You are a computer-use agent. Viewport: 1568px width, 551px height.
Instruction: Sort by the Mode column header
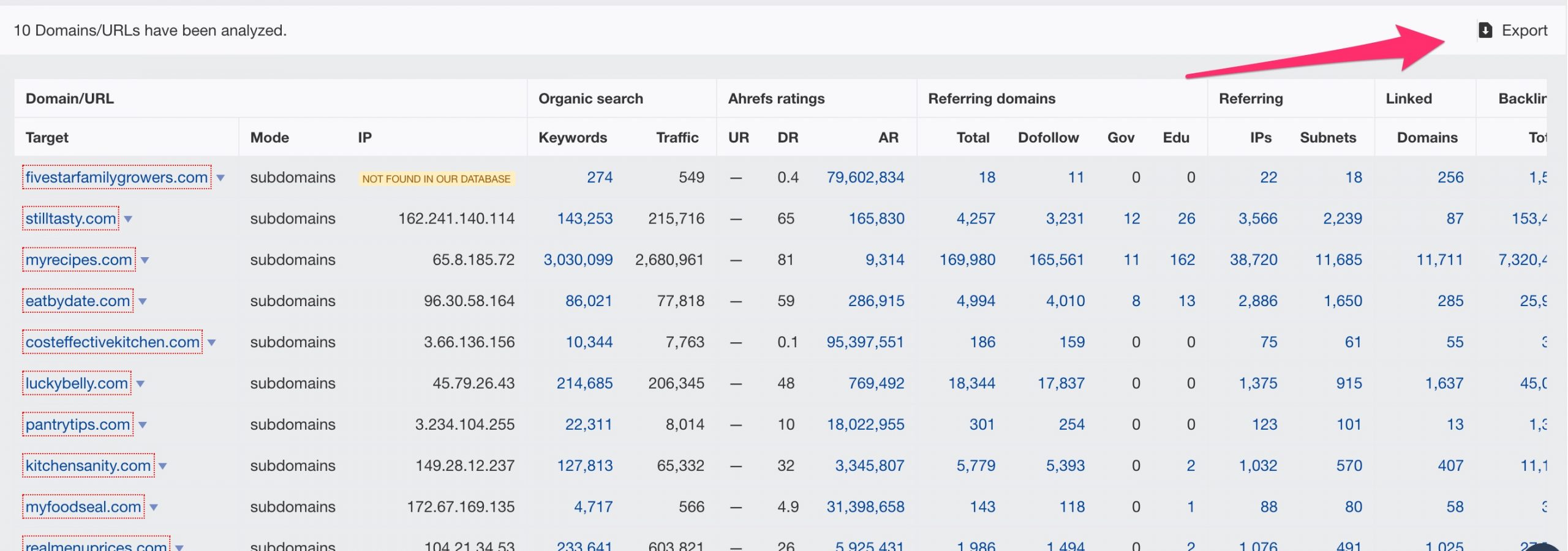(x=269, y=137)
